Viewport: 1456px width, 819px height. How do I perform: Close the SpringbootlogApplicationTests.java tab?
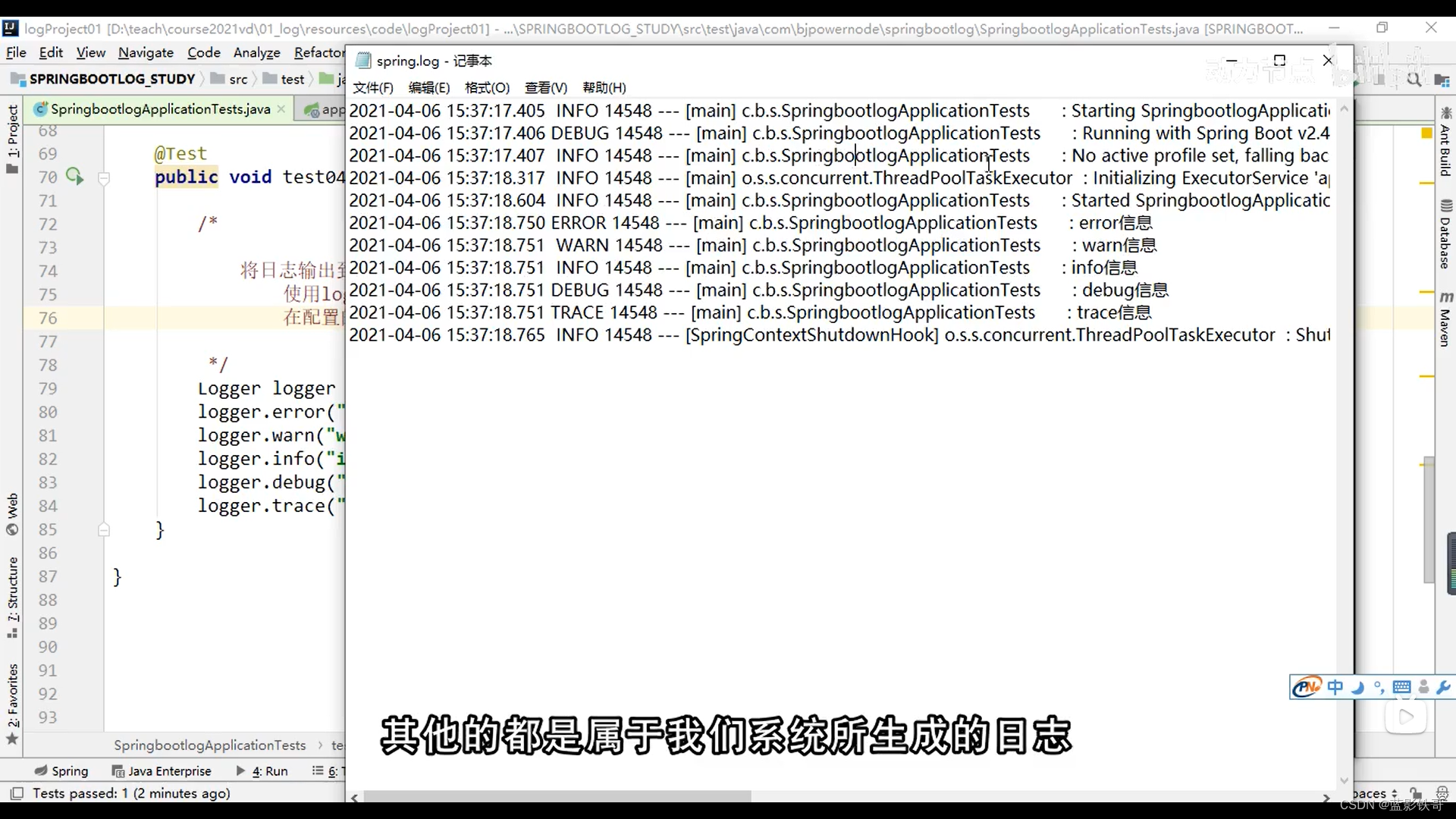281,109
